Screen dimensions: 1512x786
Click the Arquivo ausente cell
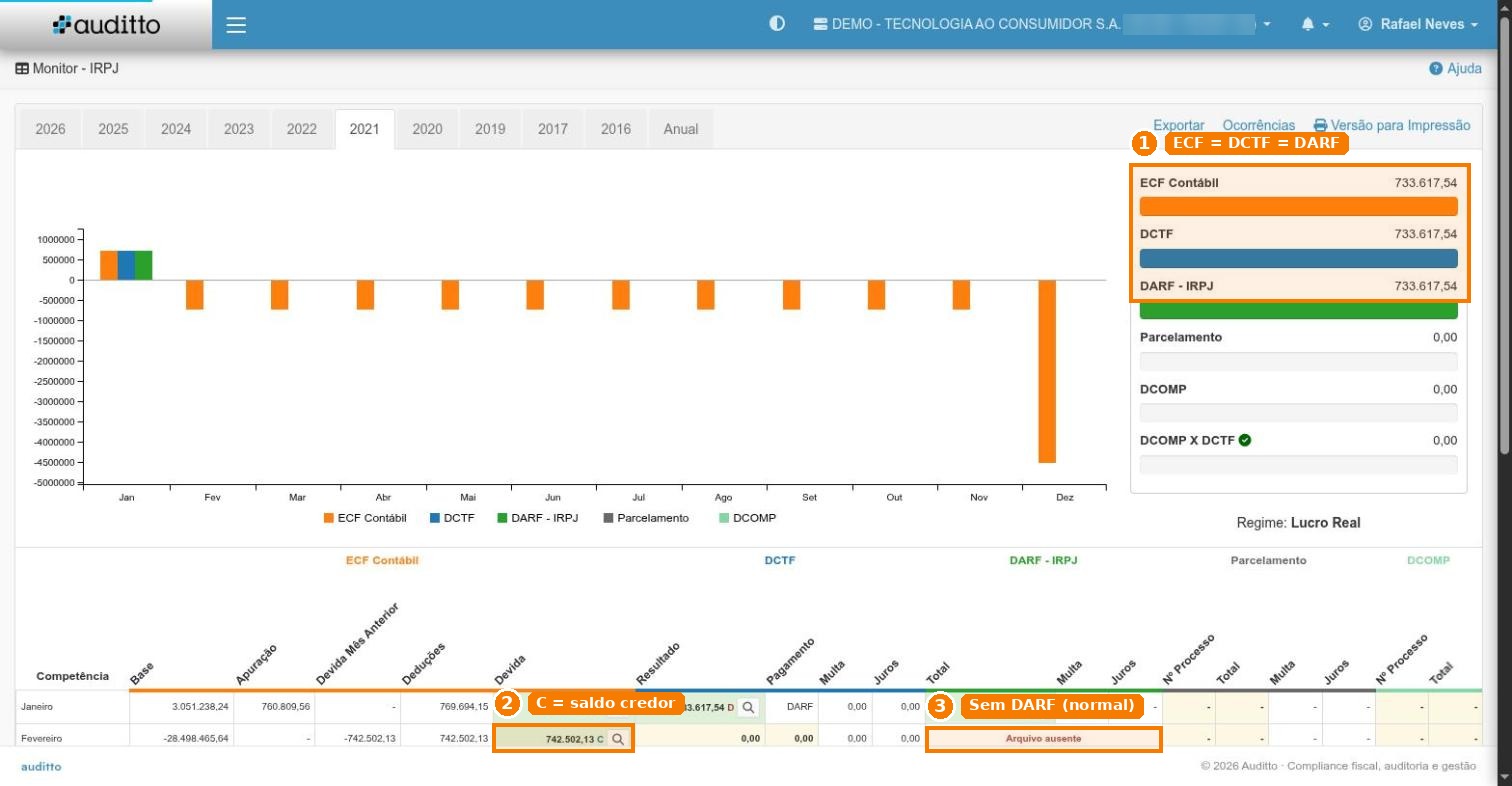pos(1043,739)
